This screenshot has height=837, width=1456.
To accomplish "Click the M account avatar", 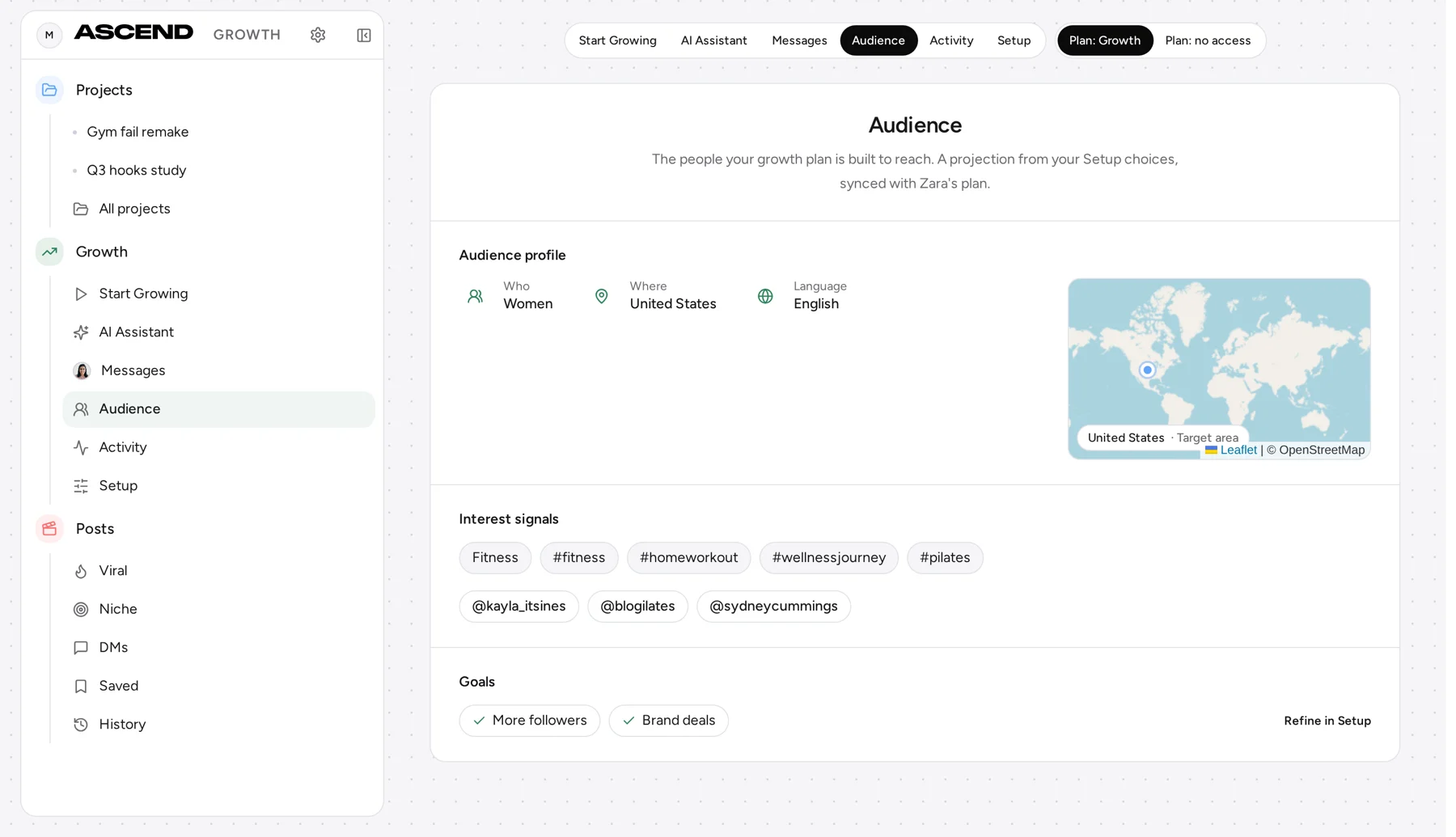I will tap(49, 35).
